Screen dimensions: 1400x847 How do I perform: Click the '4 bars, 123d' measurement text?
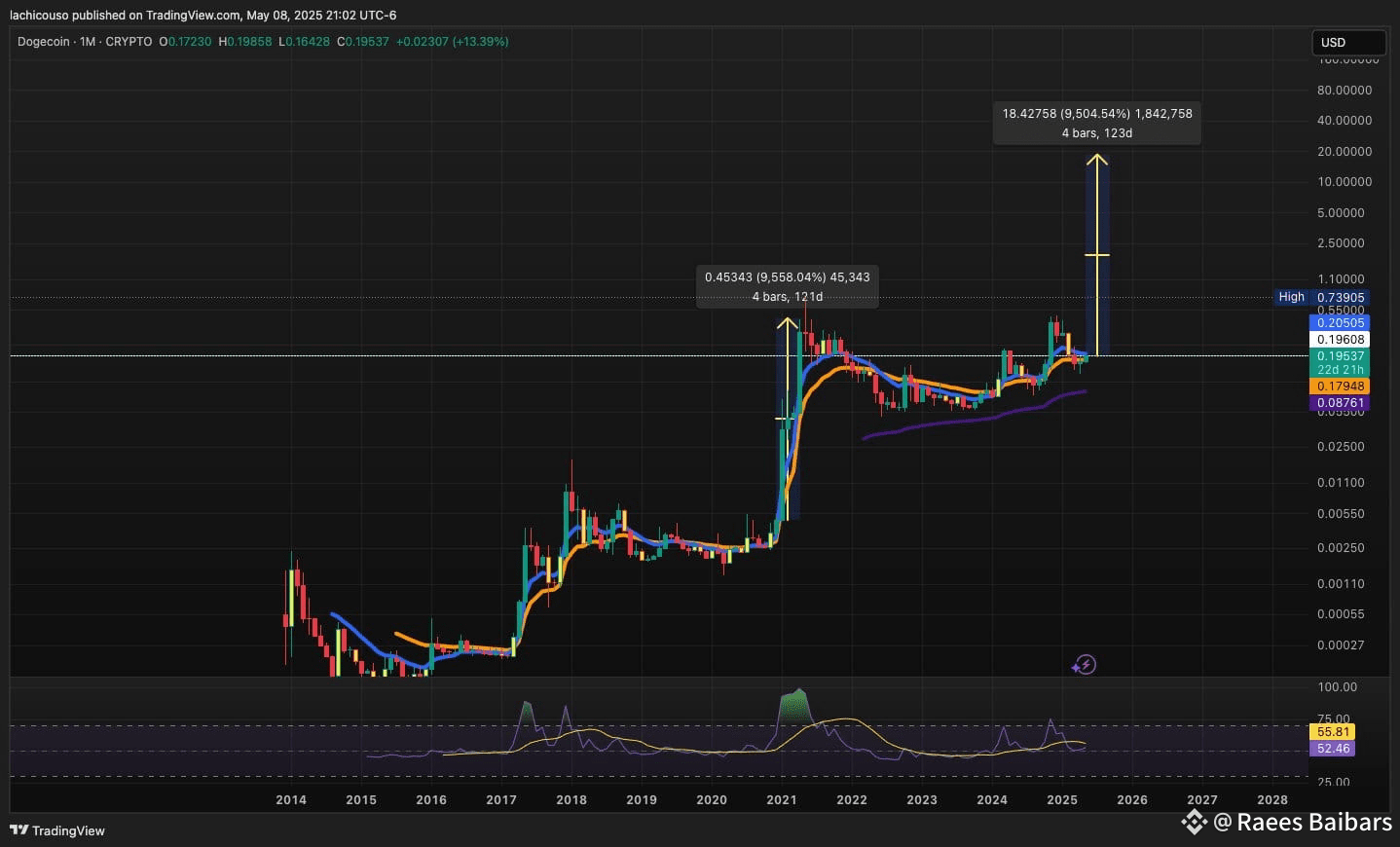point(1097,133)
